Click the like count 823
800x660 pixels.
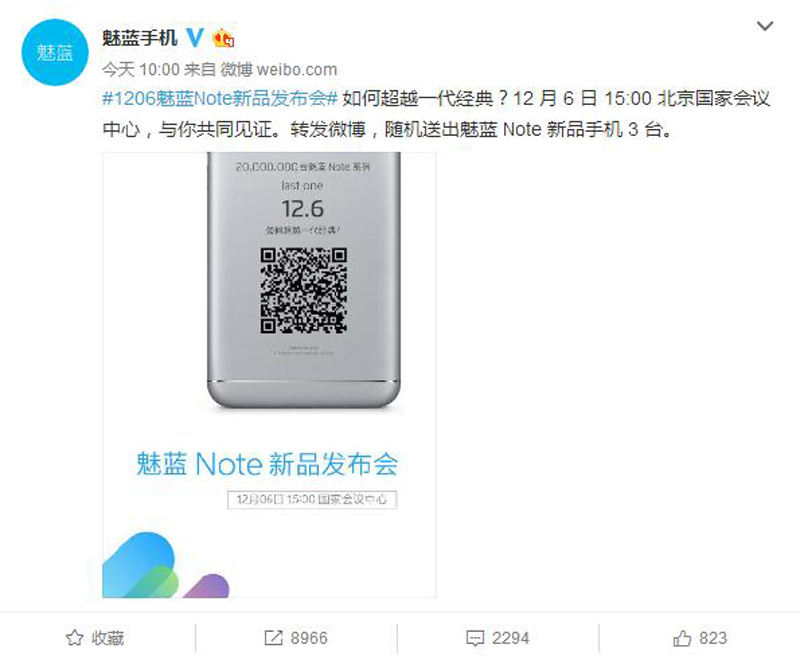(x=713, y=638)
